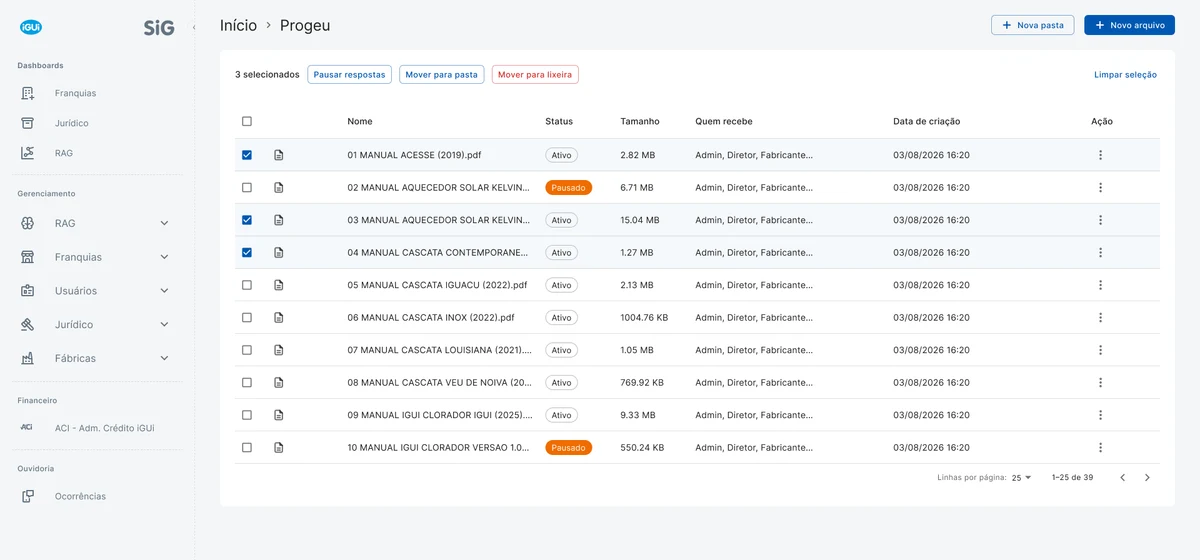Go to next page of files
Screen dimensions: 1200x560
point(1147,478)
